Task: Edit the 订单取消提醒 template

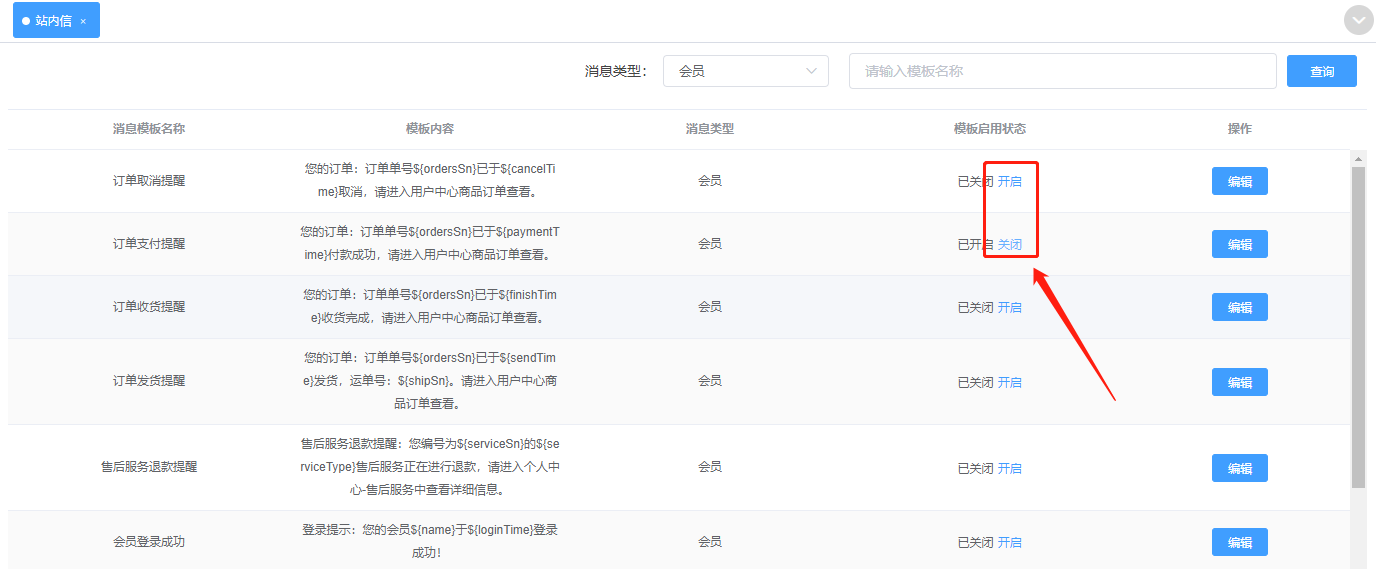Action: (x=1240, y=181)
